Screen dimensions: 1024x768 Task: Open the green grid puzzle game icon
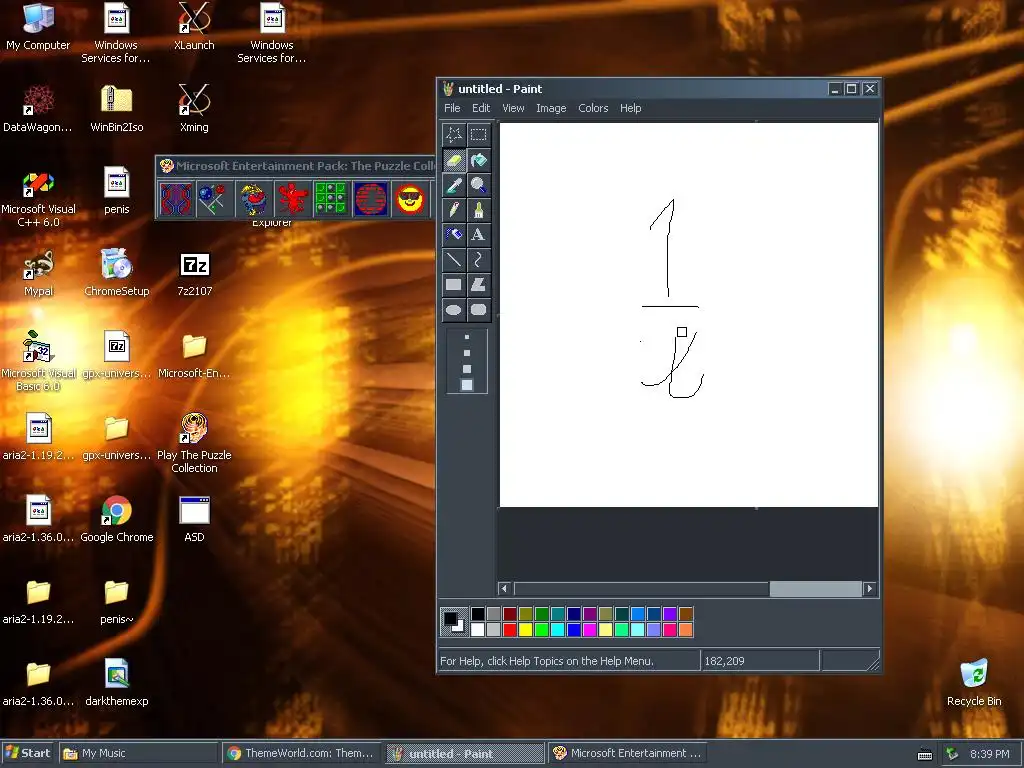[x=331, y=199]
